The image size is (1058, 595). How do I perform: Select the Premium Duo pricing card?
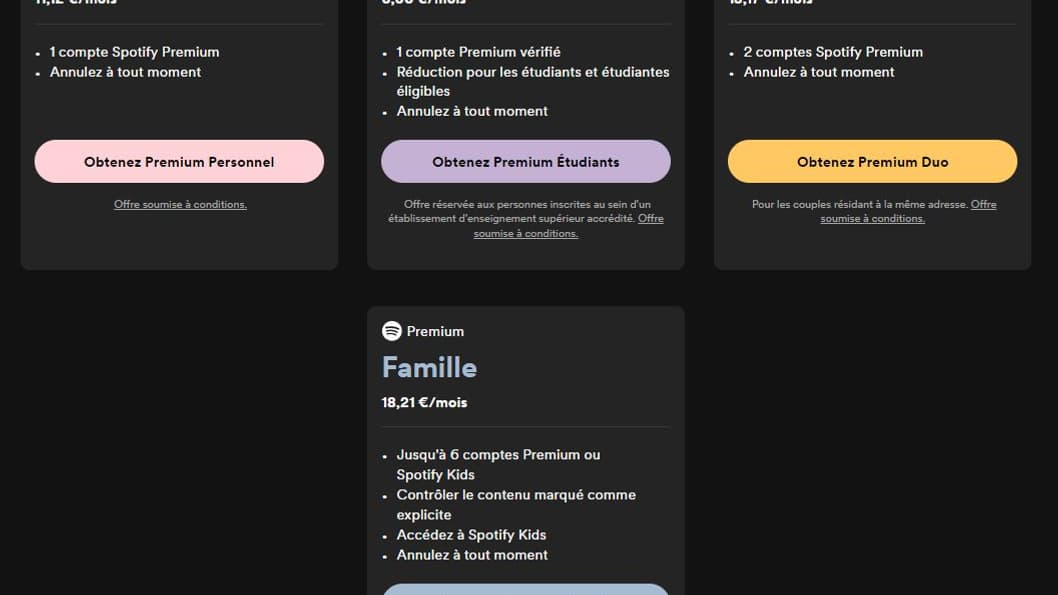(x=871, y=130)
